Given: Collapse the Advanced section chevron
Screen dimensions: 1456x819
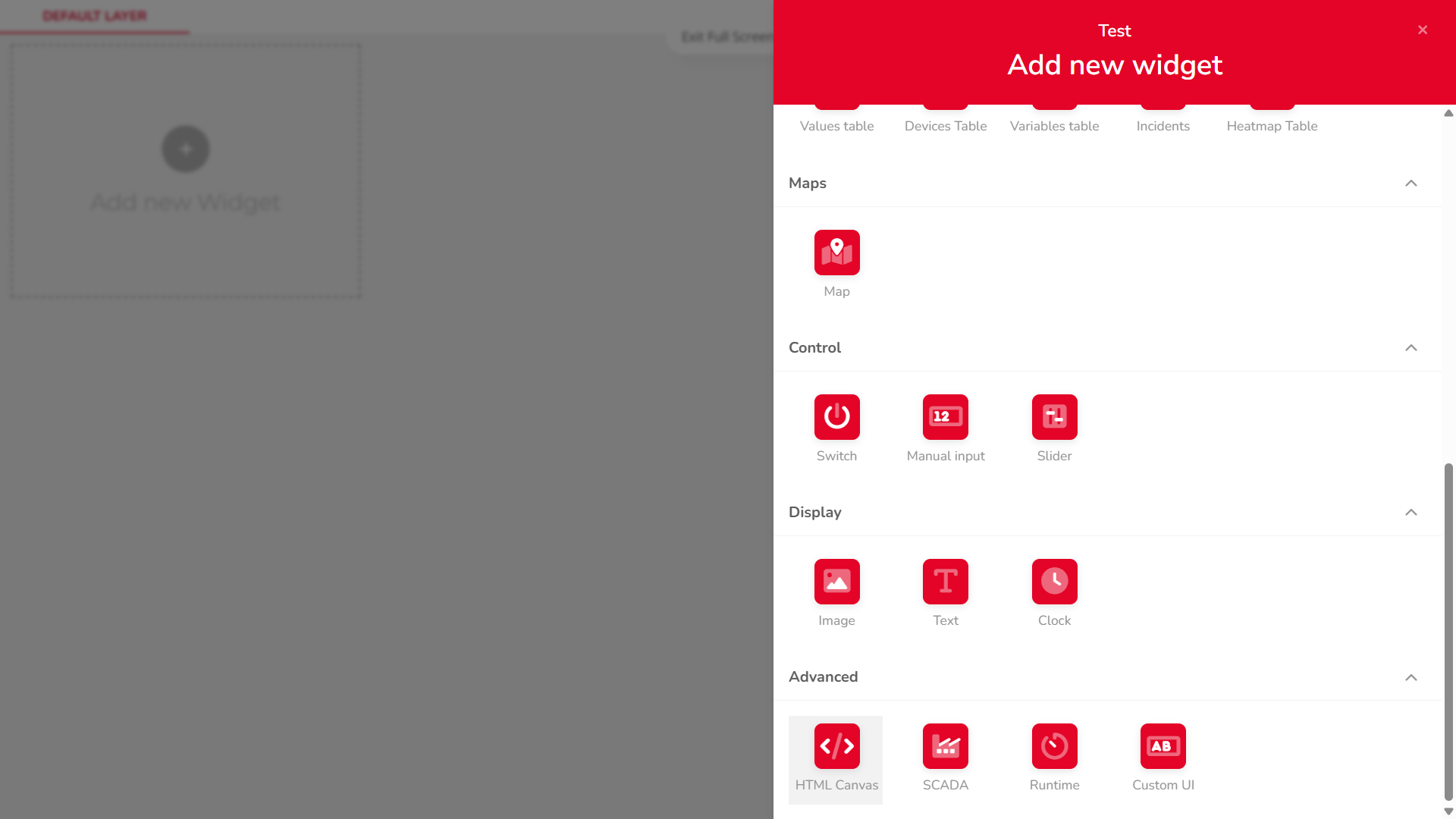Looking at the screenshot, I should tap(1410, 677).
